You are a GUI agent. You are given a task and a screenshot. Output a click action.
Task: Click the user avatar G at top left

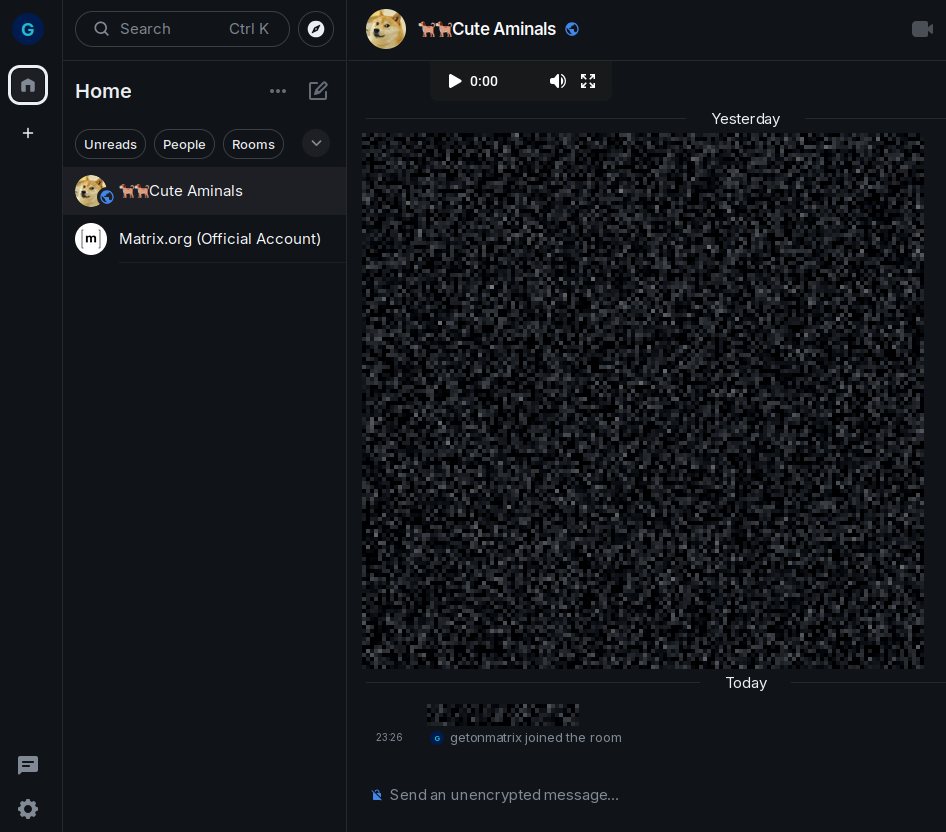tap(28, 29)
